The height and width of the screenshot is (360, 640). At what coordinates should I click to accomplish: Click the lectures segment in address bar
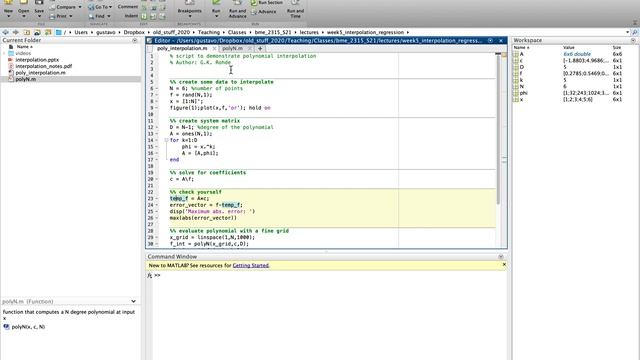[x=309, y=32]
